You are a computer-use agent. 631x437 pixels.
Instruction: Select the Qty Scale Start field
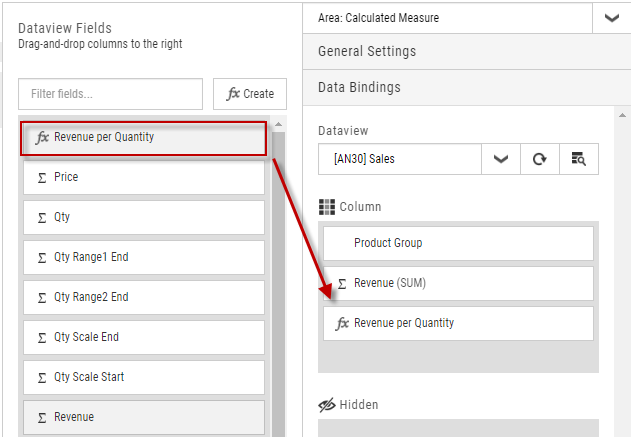[144, 377]
